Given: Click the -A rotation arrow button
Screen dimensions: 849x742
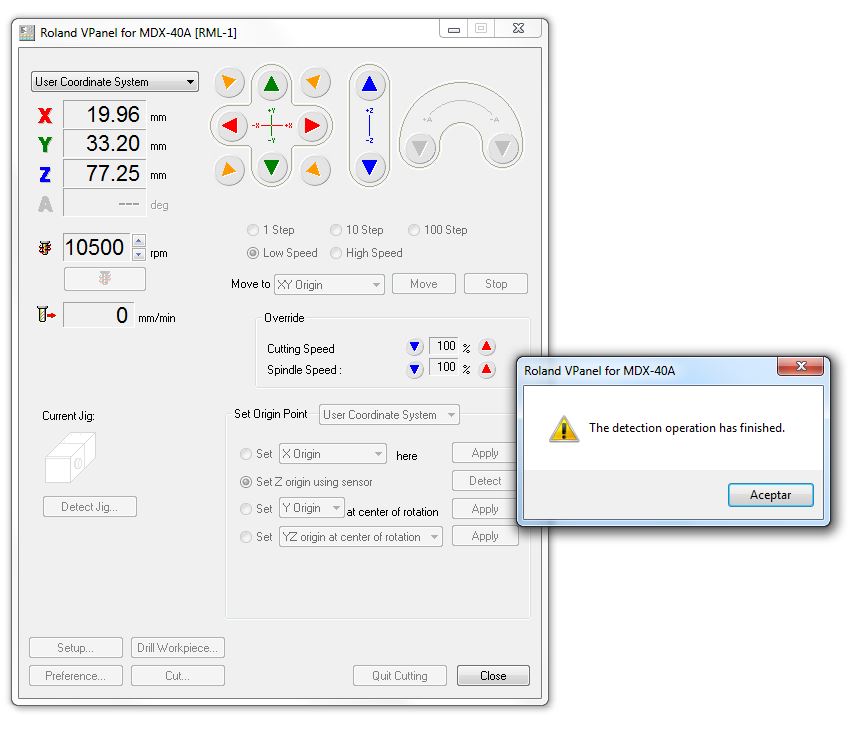Looking at the screenshot, I should coord(502,147).
